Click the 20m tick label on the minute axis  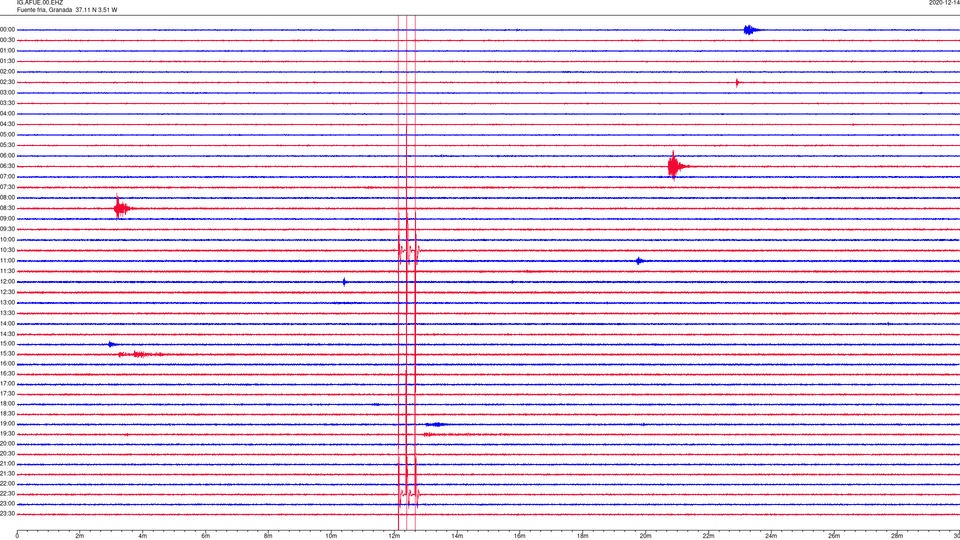click(x=645, y=536)
